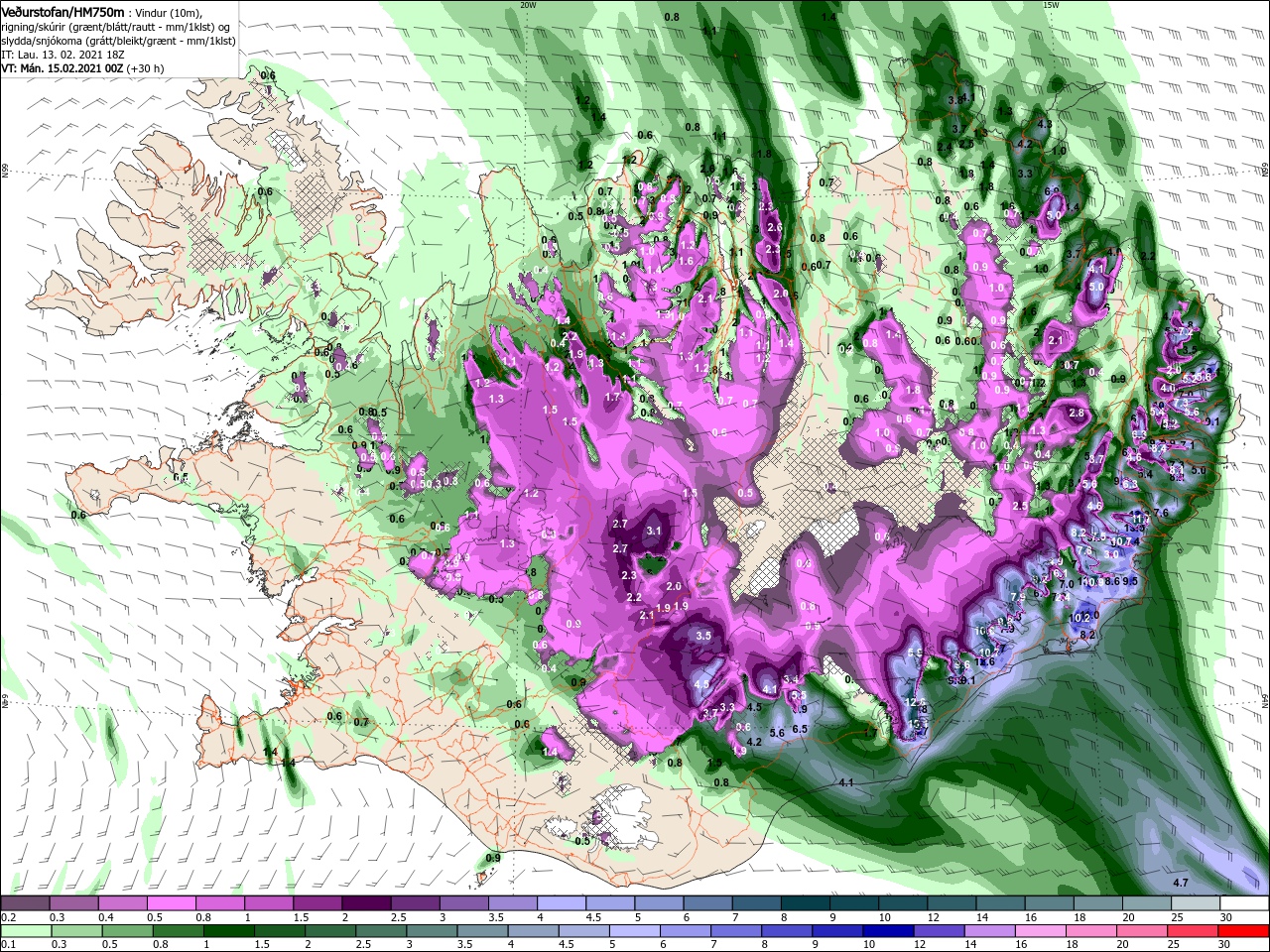This screenshot has height=952, width=1270.
Task: Click the 'VT: Mán. 15.02.2021 00Z' valid time
Action: point(63,68)
